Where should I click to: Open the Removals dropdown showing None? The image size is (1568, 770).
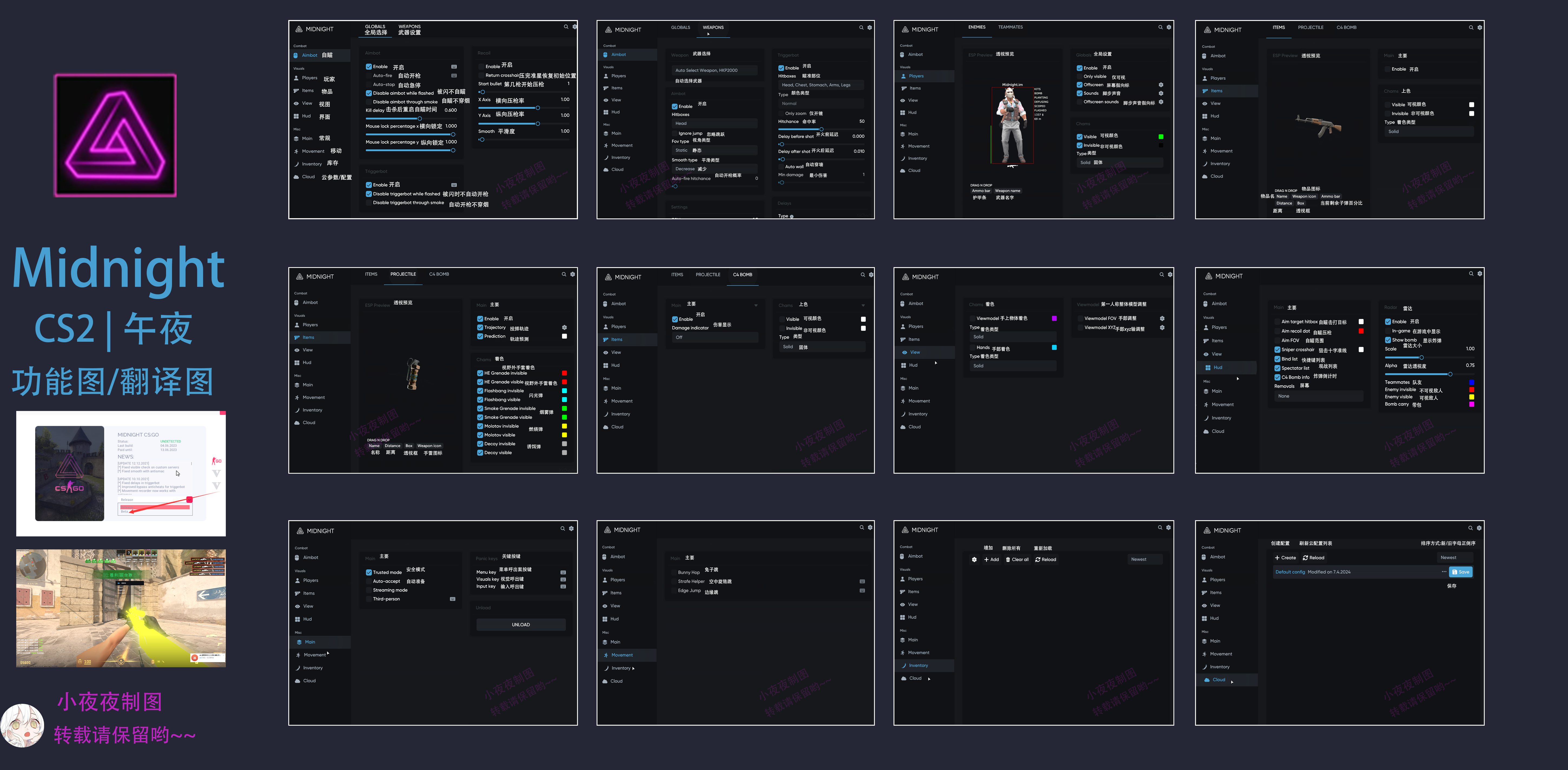[x=1318, y=396]
